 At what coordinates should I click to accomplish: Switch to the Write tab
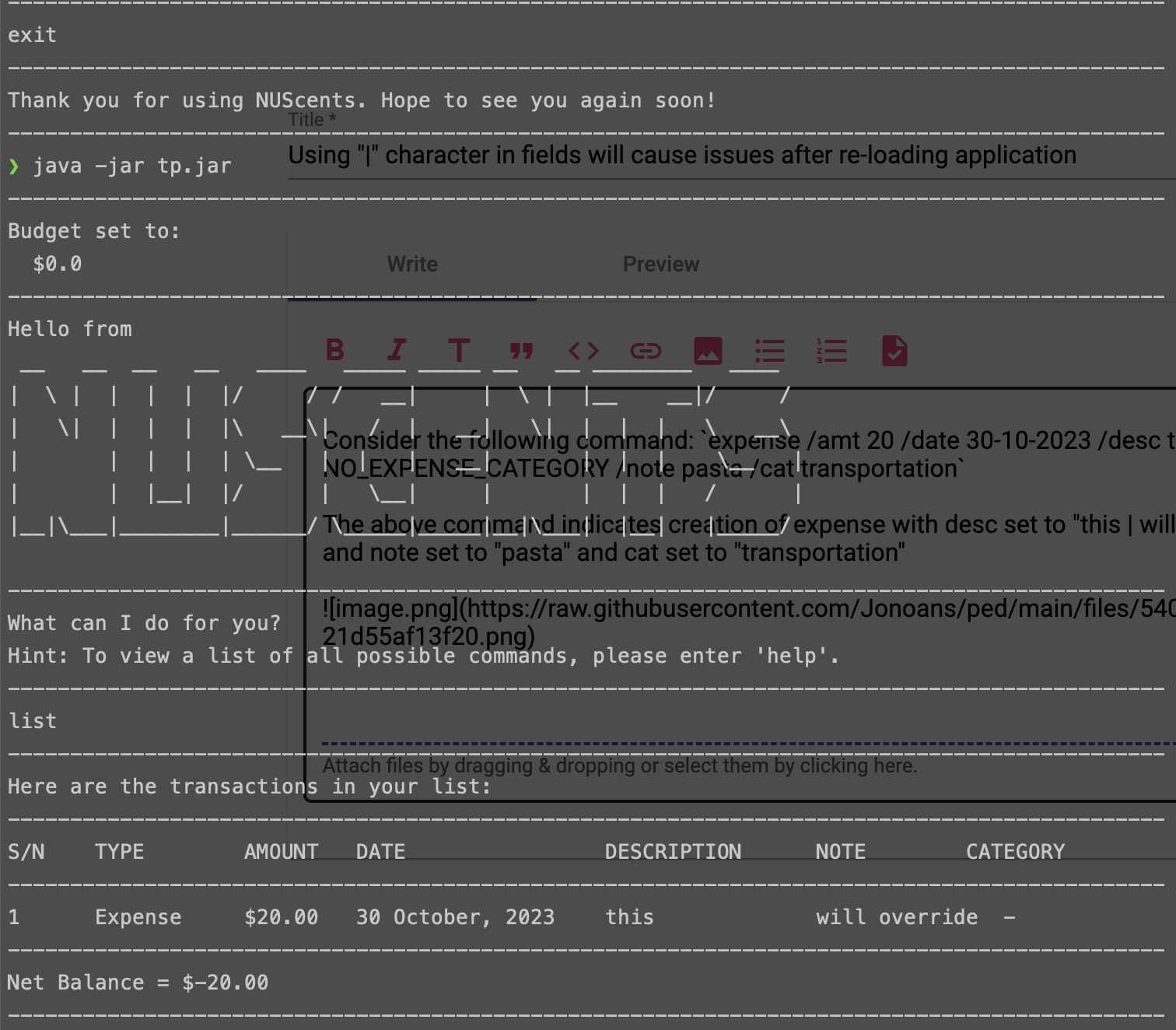coord(412,265)
